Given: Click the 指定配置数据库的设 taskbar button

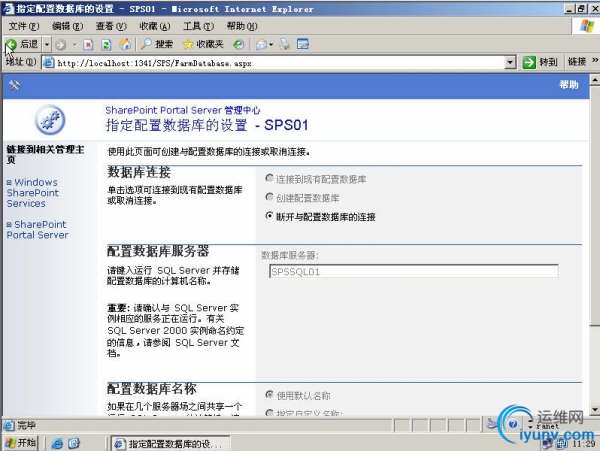Looking at the screenshot, I should point(170,444).
